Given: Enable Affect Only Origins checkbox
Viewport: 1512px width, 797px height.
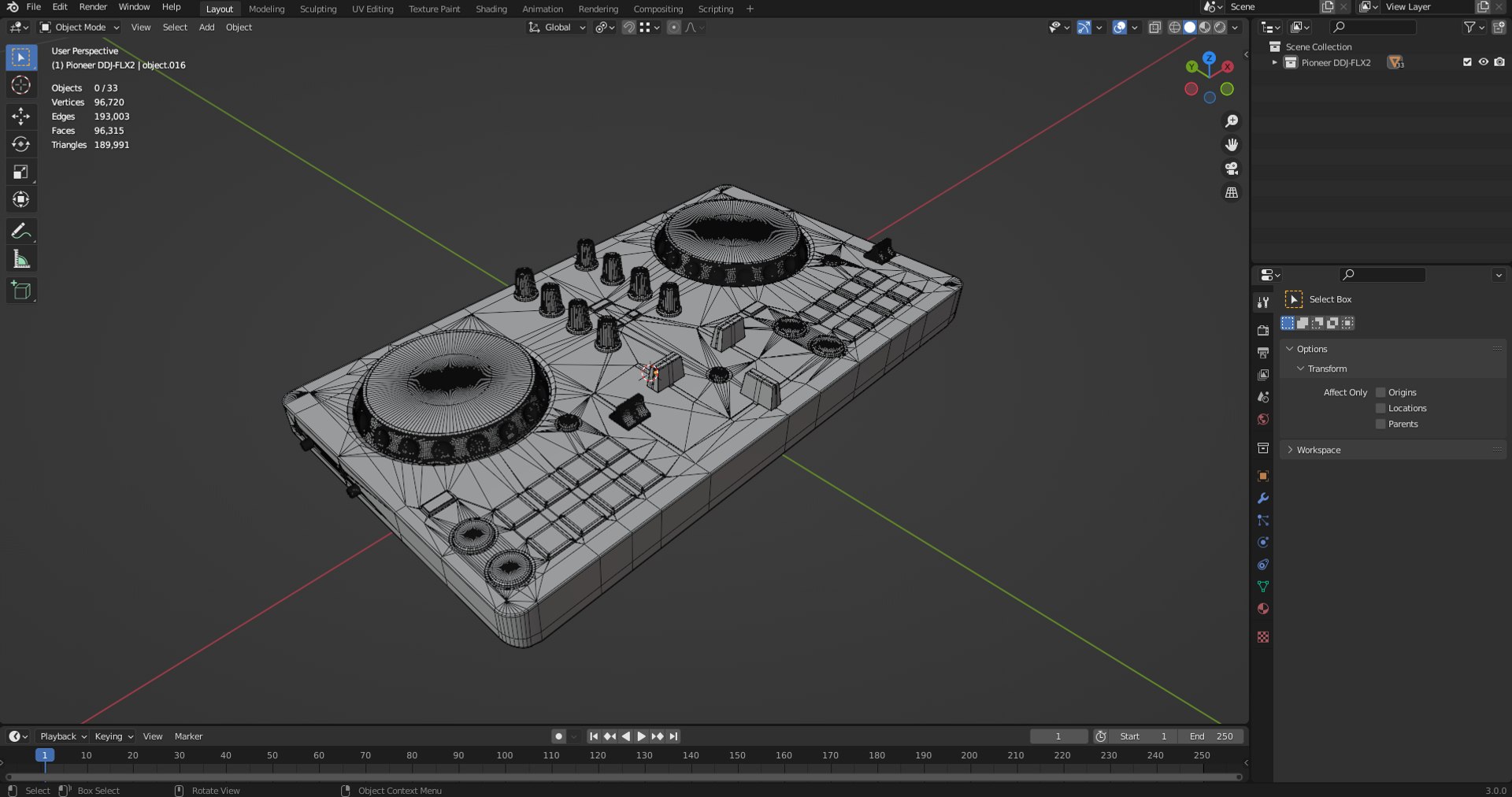Looking at the screenshot, I should (x=1380, y=392).
